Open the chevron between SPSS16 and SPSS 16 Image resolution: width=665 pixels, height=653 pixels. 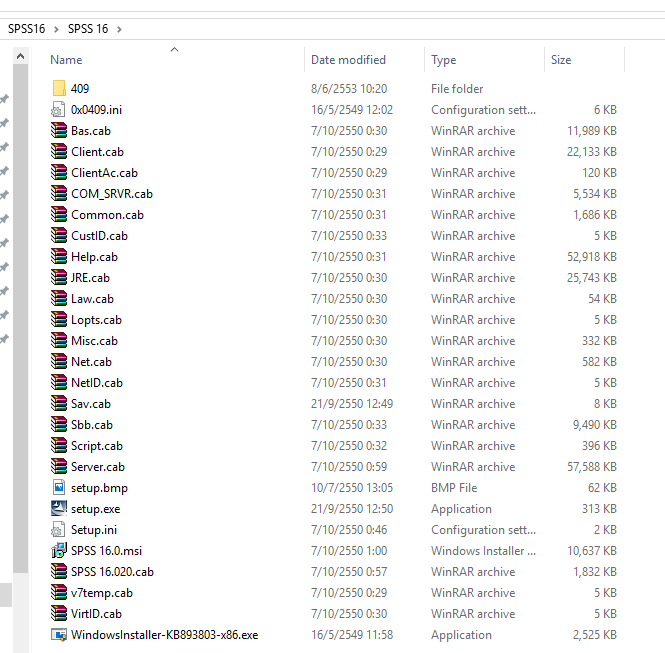click(x=57, y=29)
